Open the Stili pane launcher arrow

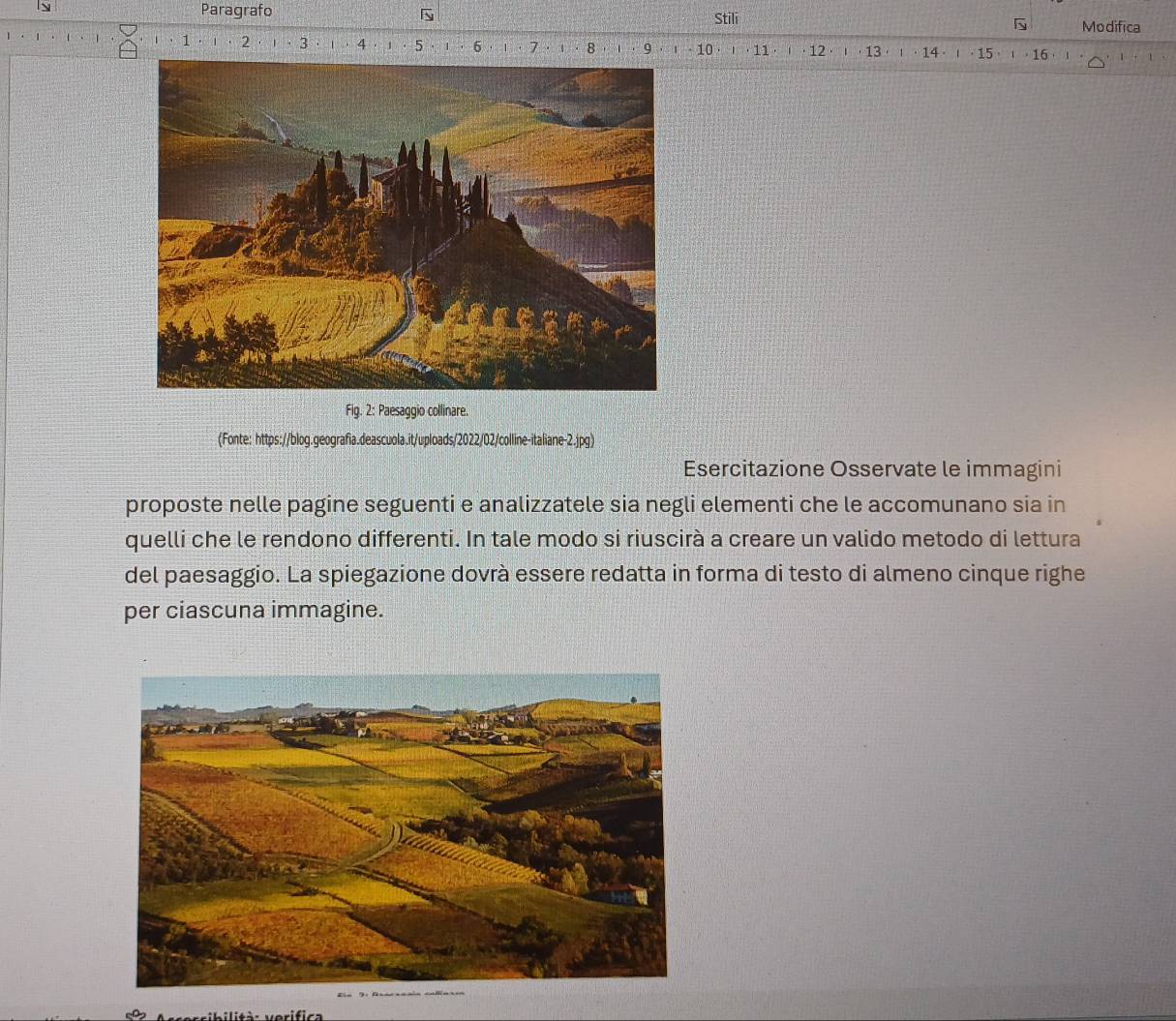coord(1017,22)
